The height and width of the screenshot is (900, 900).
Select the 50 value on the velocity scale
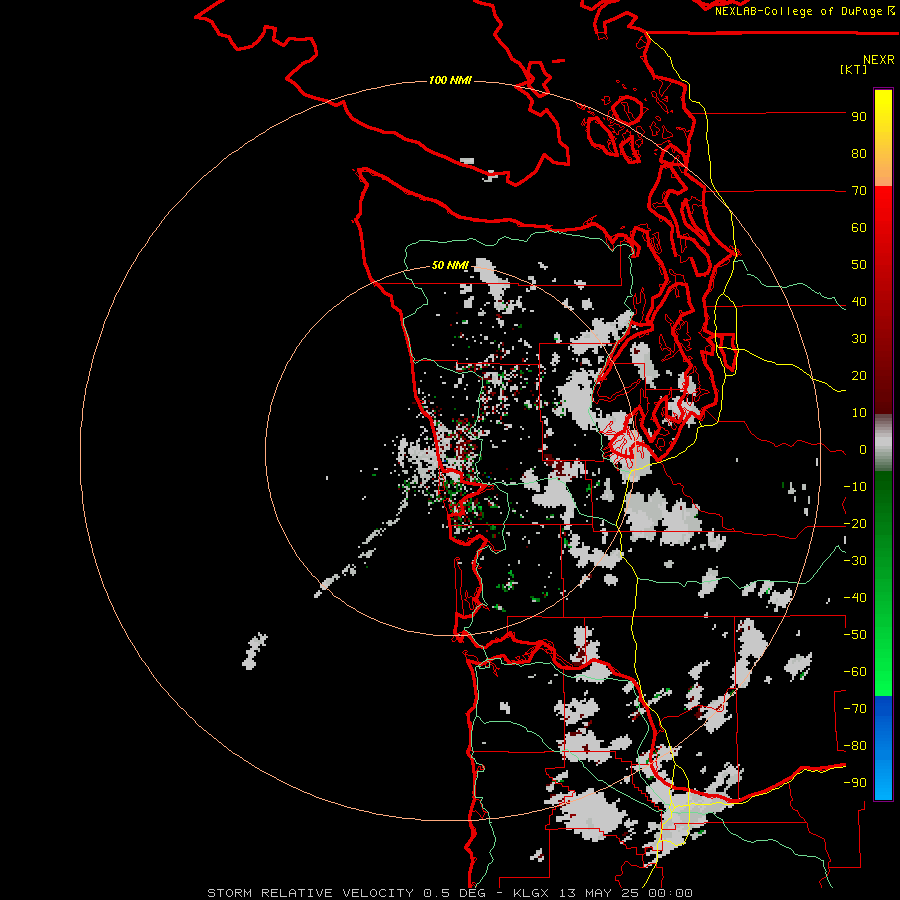859,265
